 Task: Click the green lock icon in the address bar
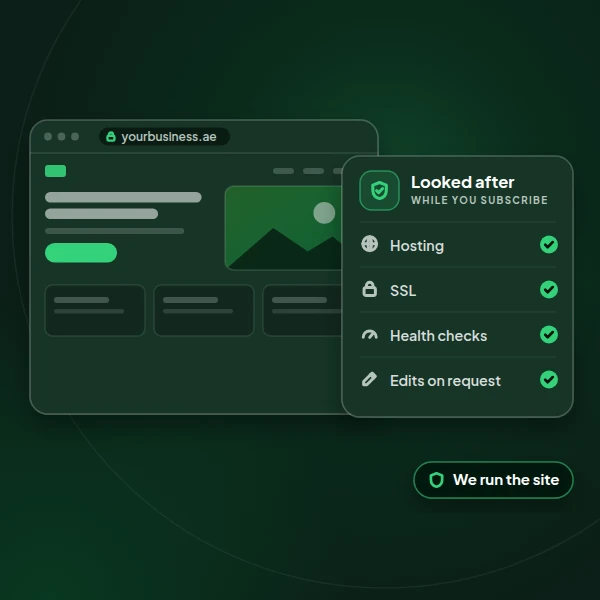tap(111, 136)
